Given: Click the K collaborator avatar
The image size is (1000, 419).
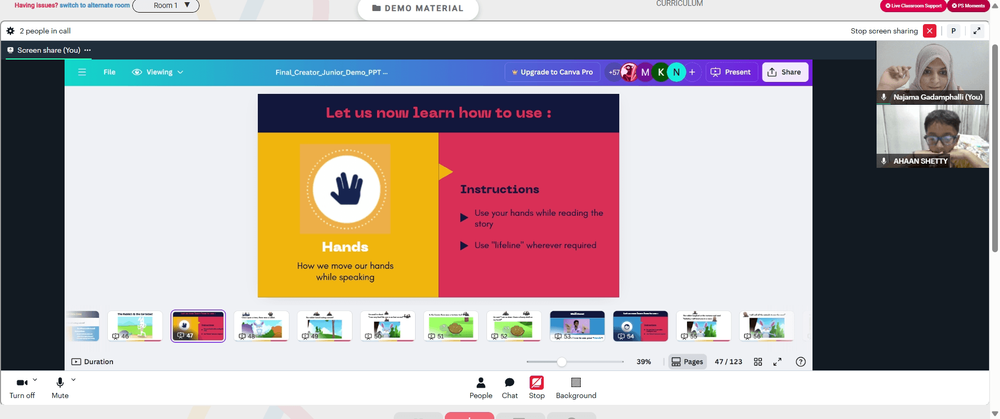Looking at the screenshot, I should (661, 72).
